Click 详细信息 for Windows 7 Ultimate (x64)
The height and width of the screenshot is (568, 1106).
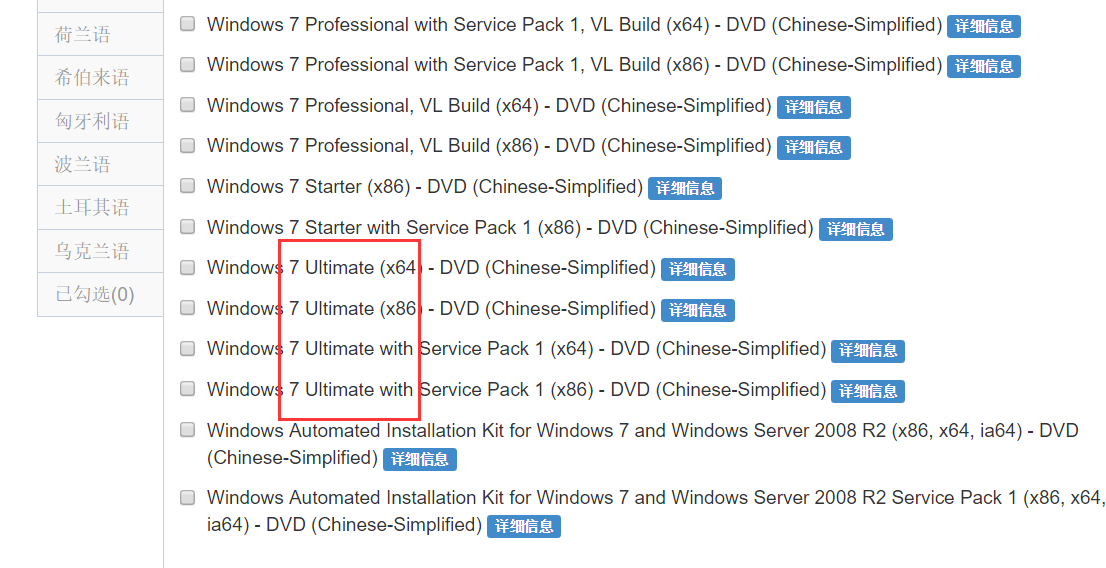(698, 269)
